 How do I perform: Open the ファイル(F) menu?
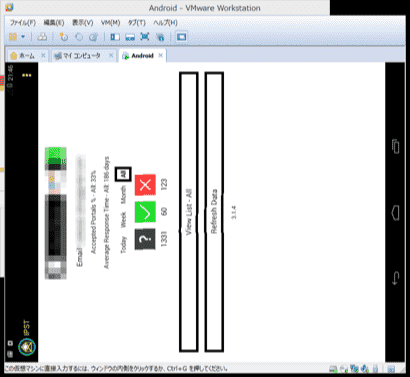tap(22, 23)
